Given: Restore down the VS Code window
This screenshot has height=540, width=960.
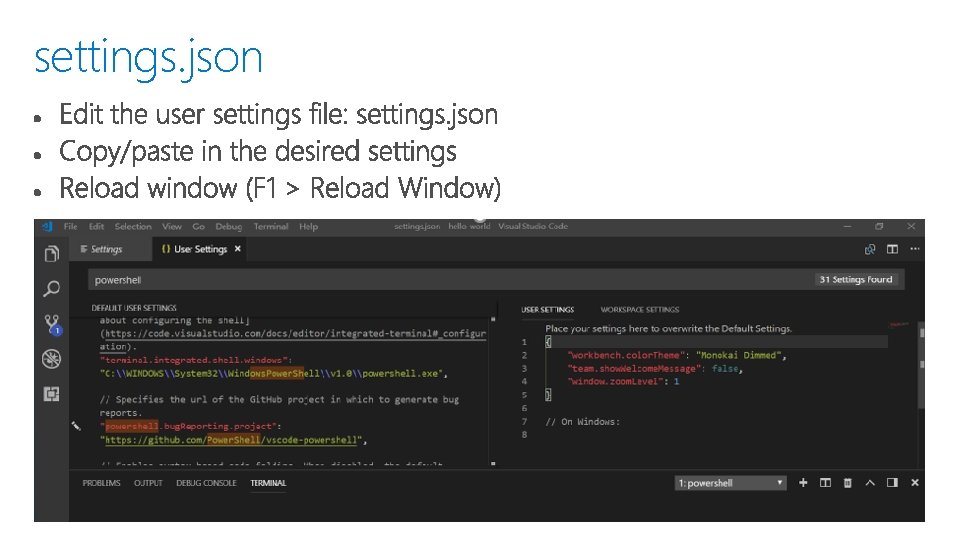Looking at the screenshot, I should point(879,227).
